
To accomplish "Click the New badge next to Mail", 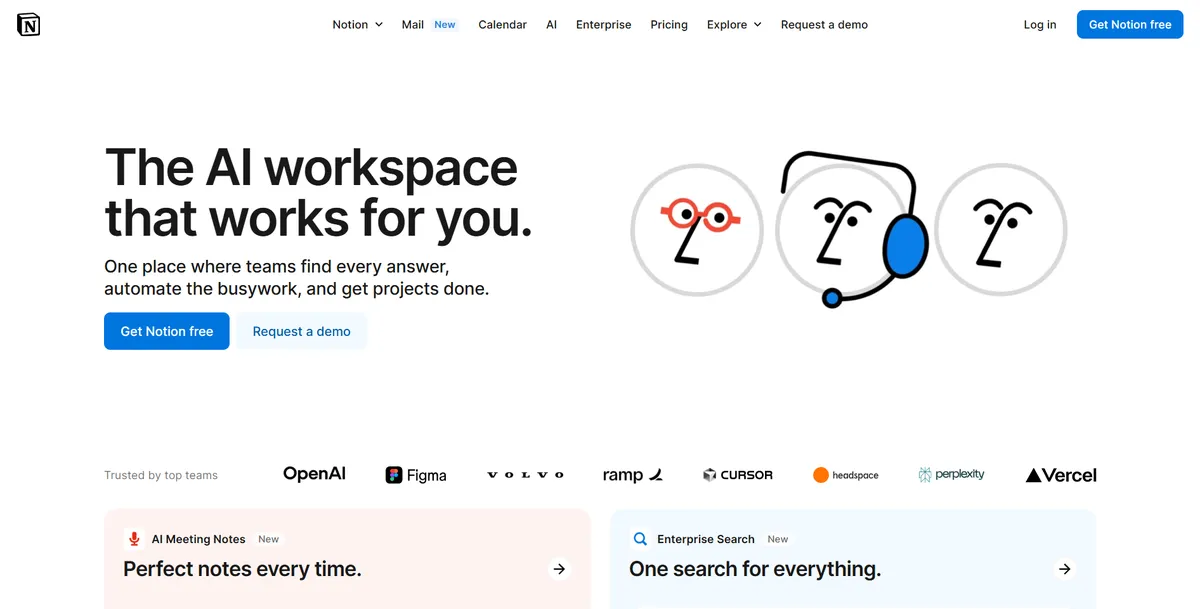I will (x=445, y=25).
